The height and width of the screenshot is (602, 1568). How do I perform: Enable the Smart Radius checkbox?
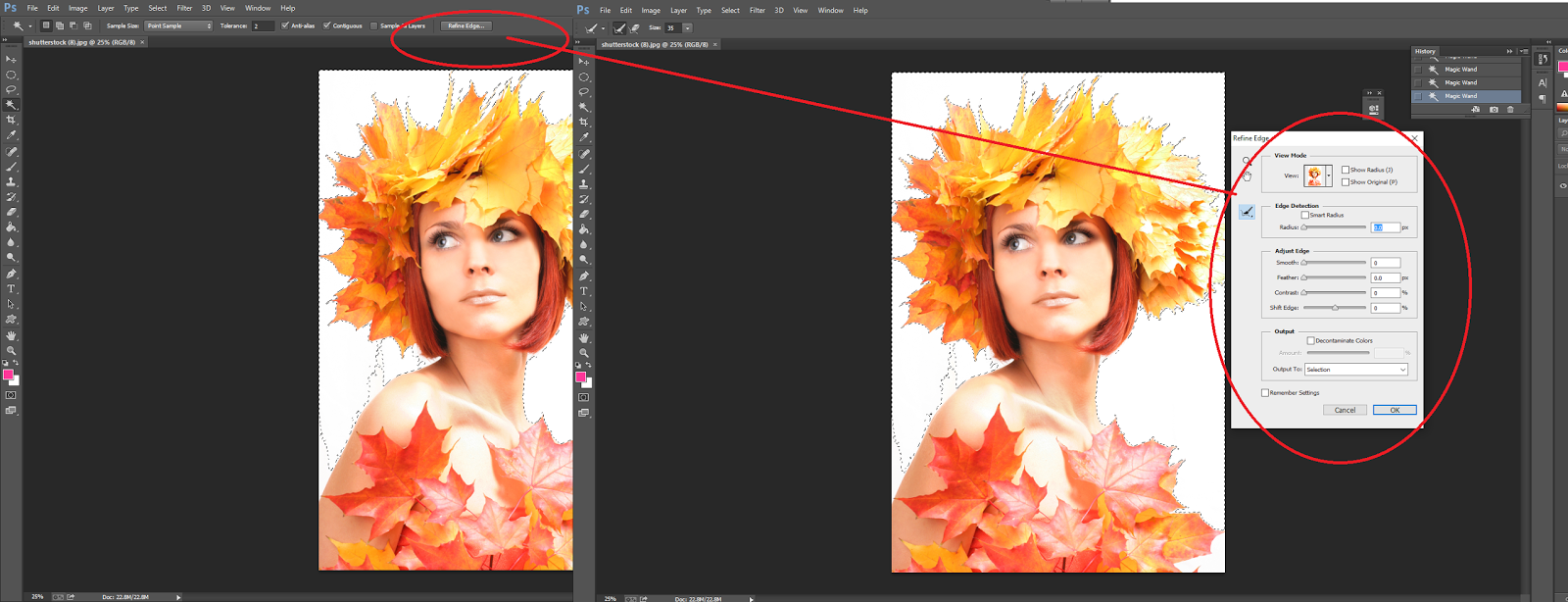1305,215
